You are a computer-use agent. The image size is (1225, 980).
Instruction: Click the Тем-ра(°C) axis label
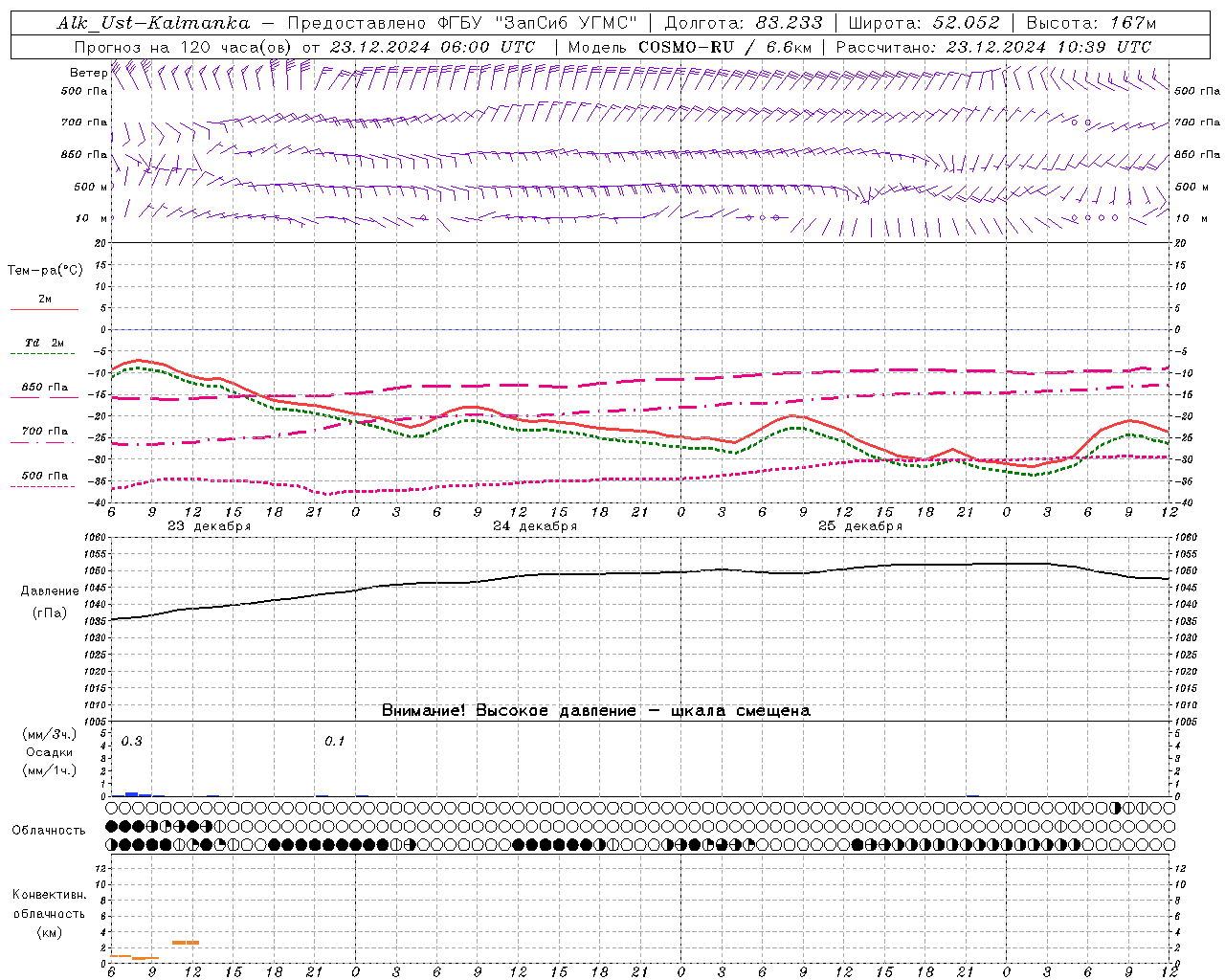45,271
